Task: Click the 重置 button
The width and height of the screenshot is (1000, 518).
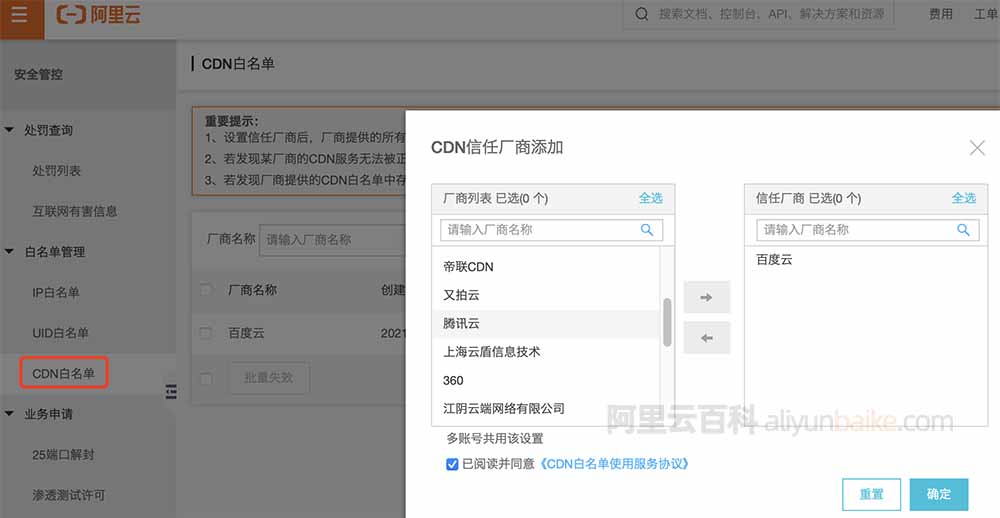Action: click(x=871, y=494)
